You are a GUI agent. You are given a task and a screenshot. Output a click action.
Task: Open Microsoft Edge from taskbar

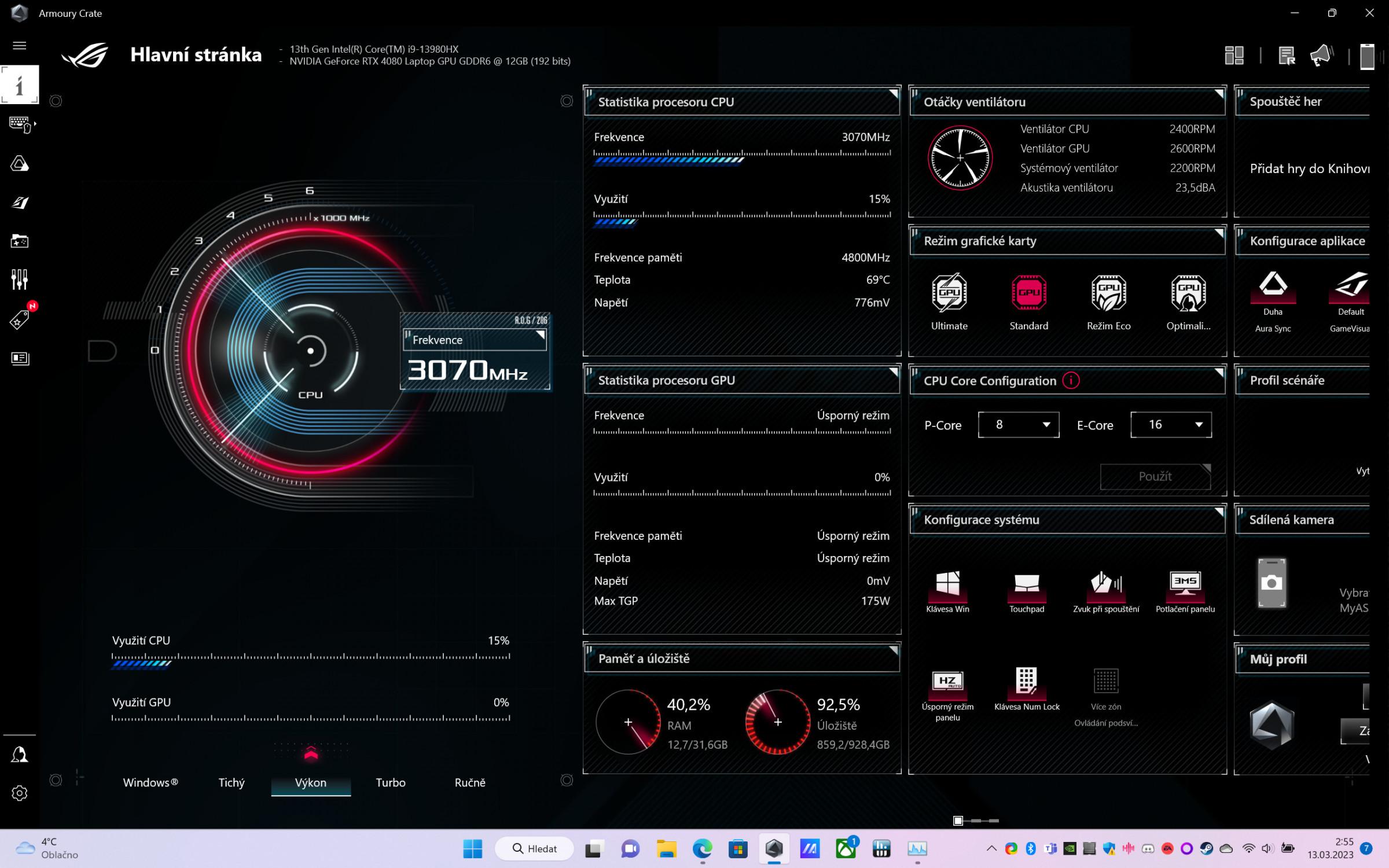(702, 849)
